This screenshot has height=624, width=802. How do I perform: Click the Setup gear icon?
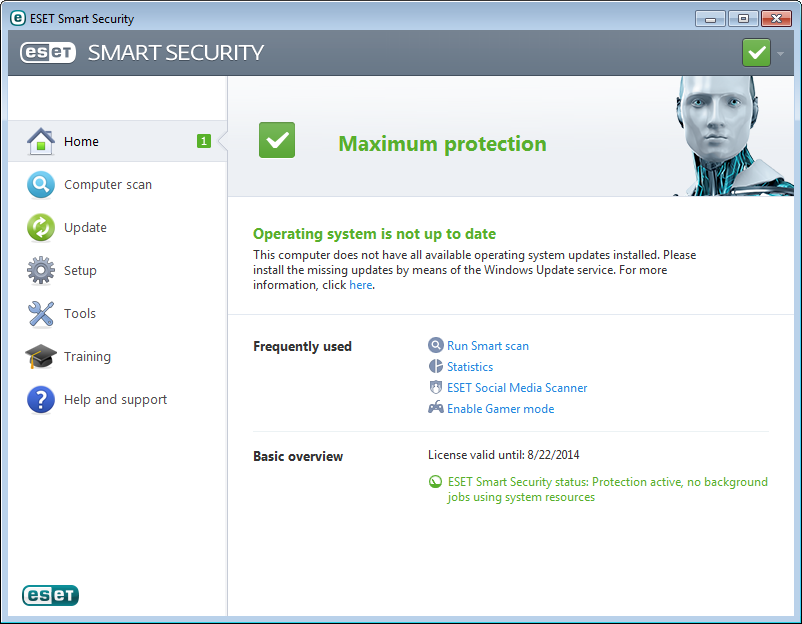click(x=40, y=271)
